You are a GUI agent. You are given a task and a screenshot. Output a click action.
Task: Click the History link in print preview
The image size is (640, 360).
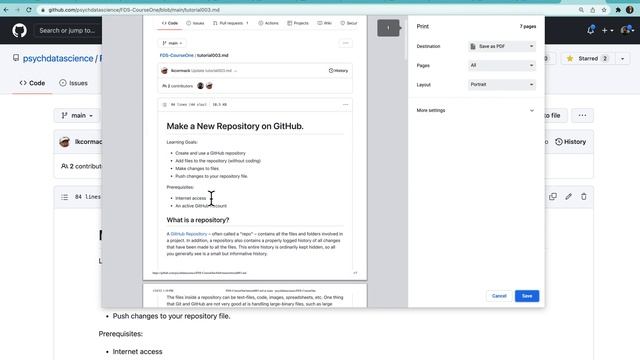[338, 71]
